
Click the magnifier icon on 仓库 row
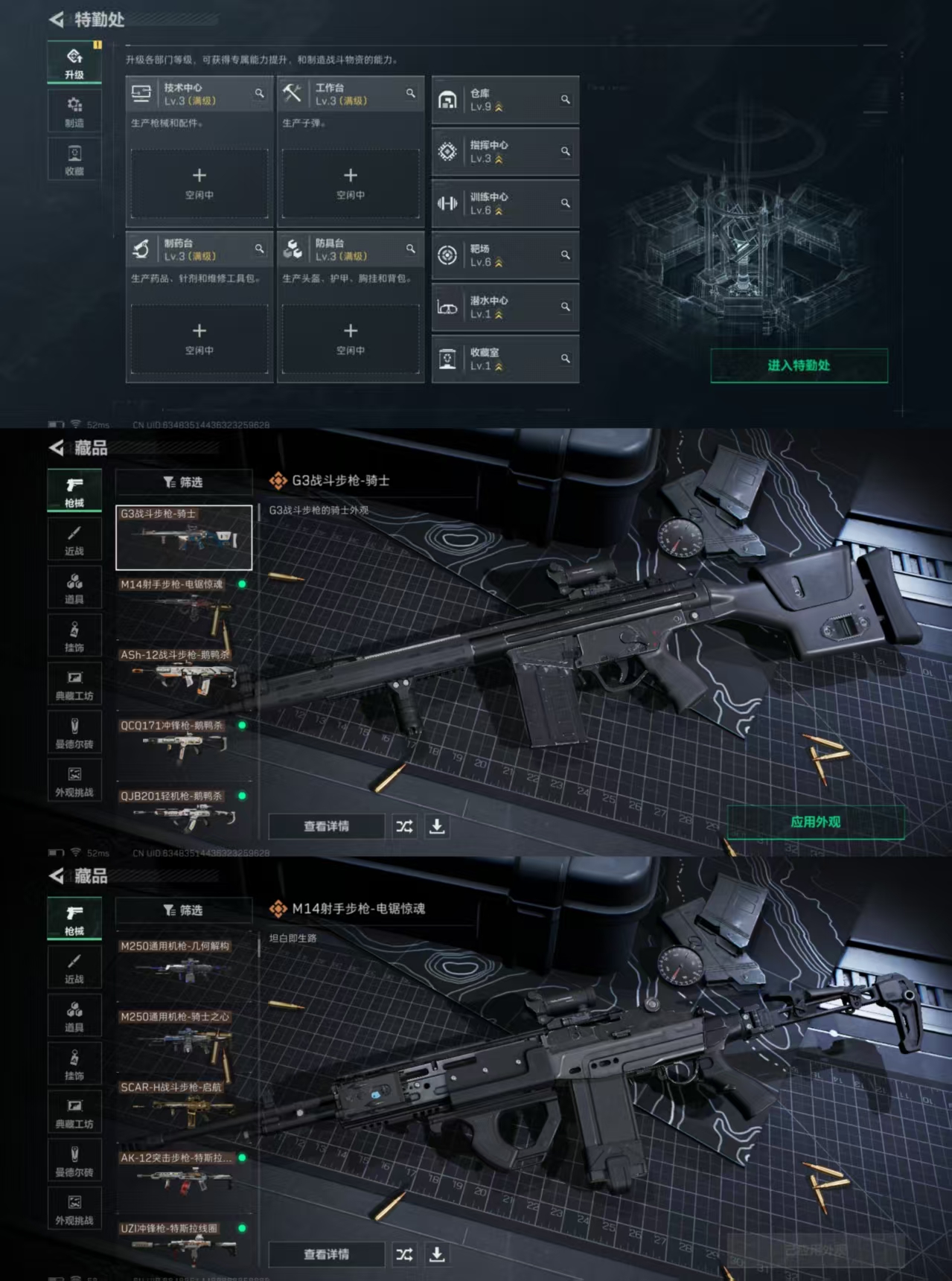pos(566,100)
